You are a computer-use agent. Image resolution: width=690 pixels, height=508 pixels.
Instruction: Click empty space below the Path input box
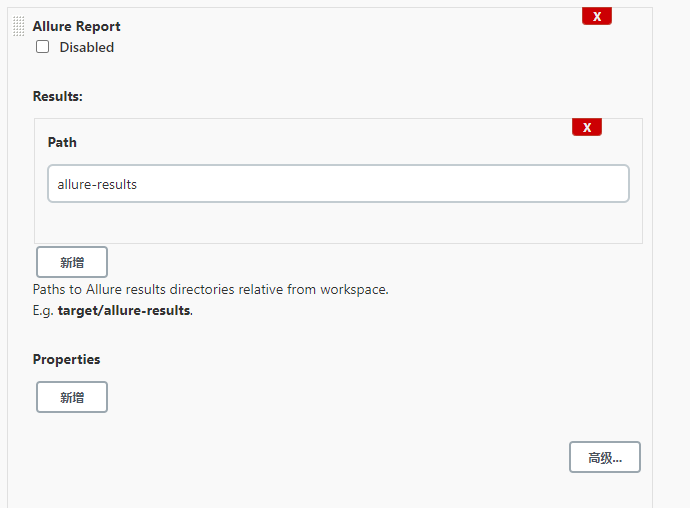pyautogui.click(x=338, y=222)
